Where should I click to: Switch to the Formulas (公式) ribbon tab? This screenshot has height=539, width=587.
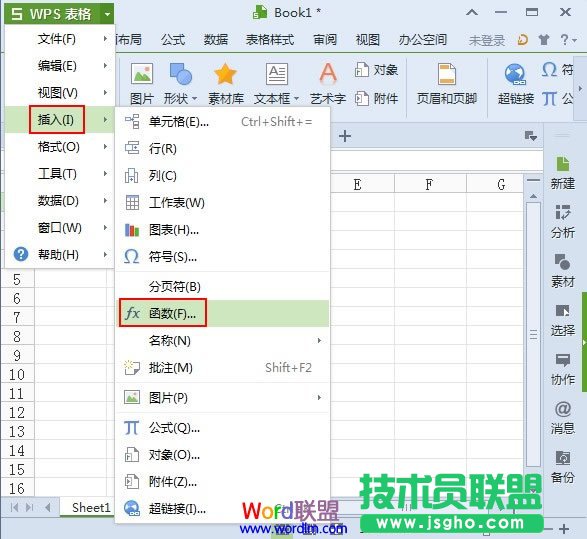click(173, 39)
